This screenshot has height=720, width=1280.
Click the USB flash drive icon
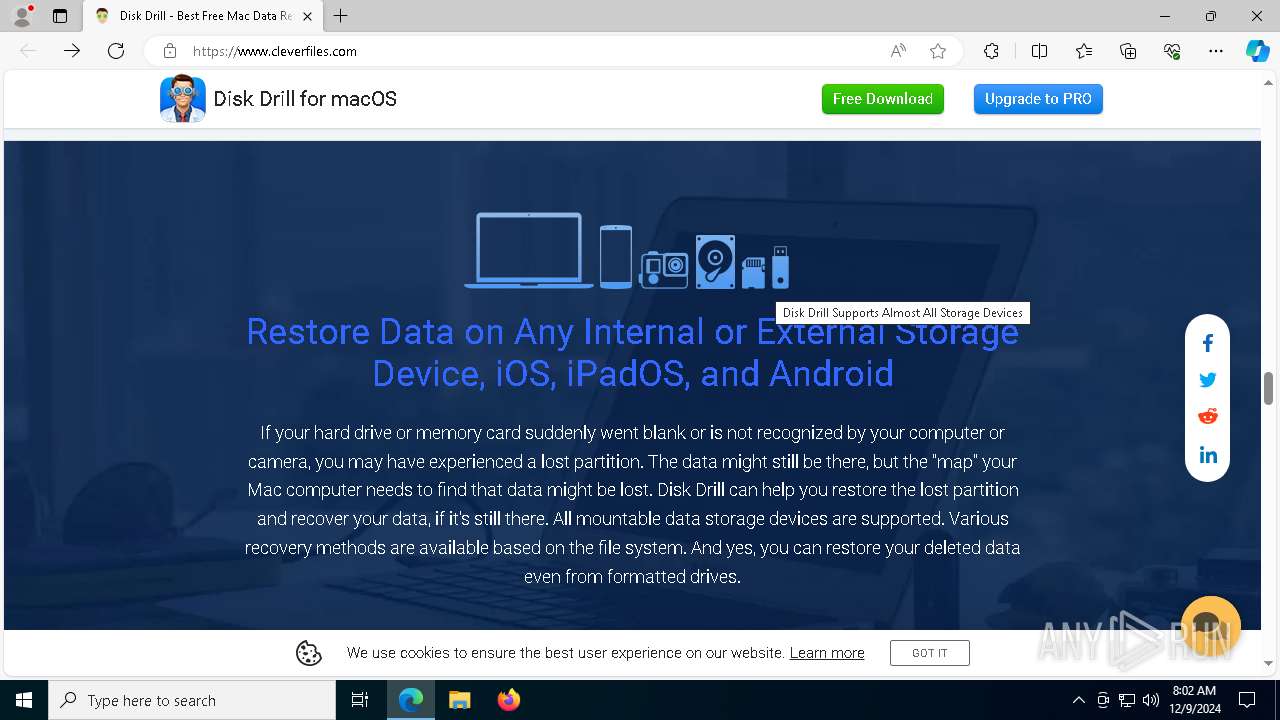click(x=780, y=268)
